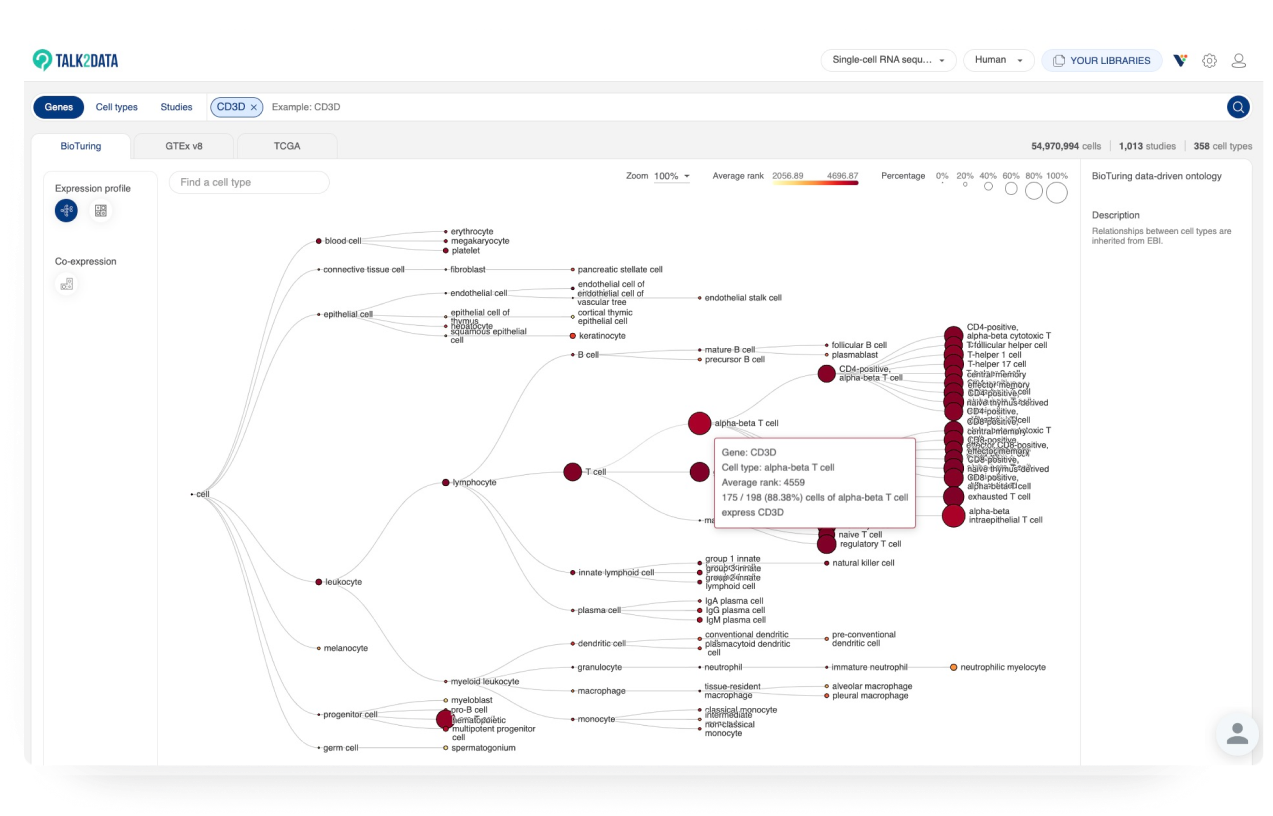Select the tree view expression profile icon
Image resolution: width=1273 pixels, height=816 pixels.
[66, 210]
